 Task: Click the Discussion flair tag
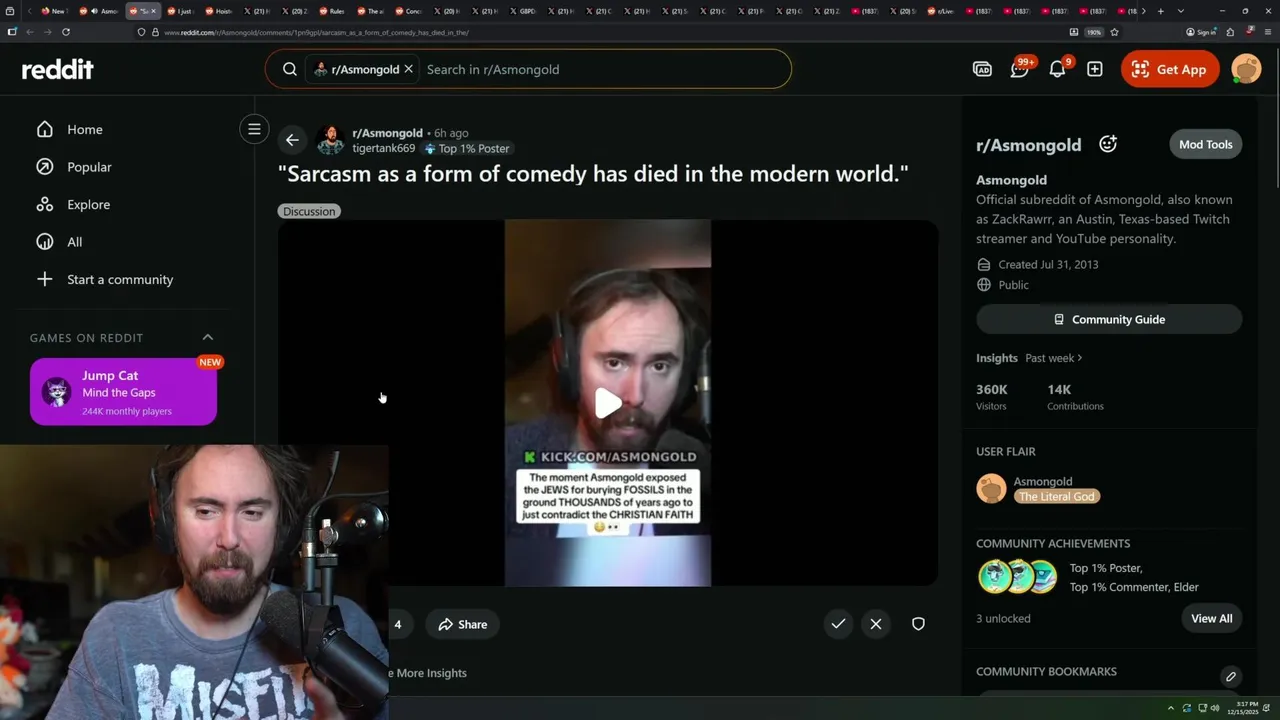coord(309,211)
